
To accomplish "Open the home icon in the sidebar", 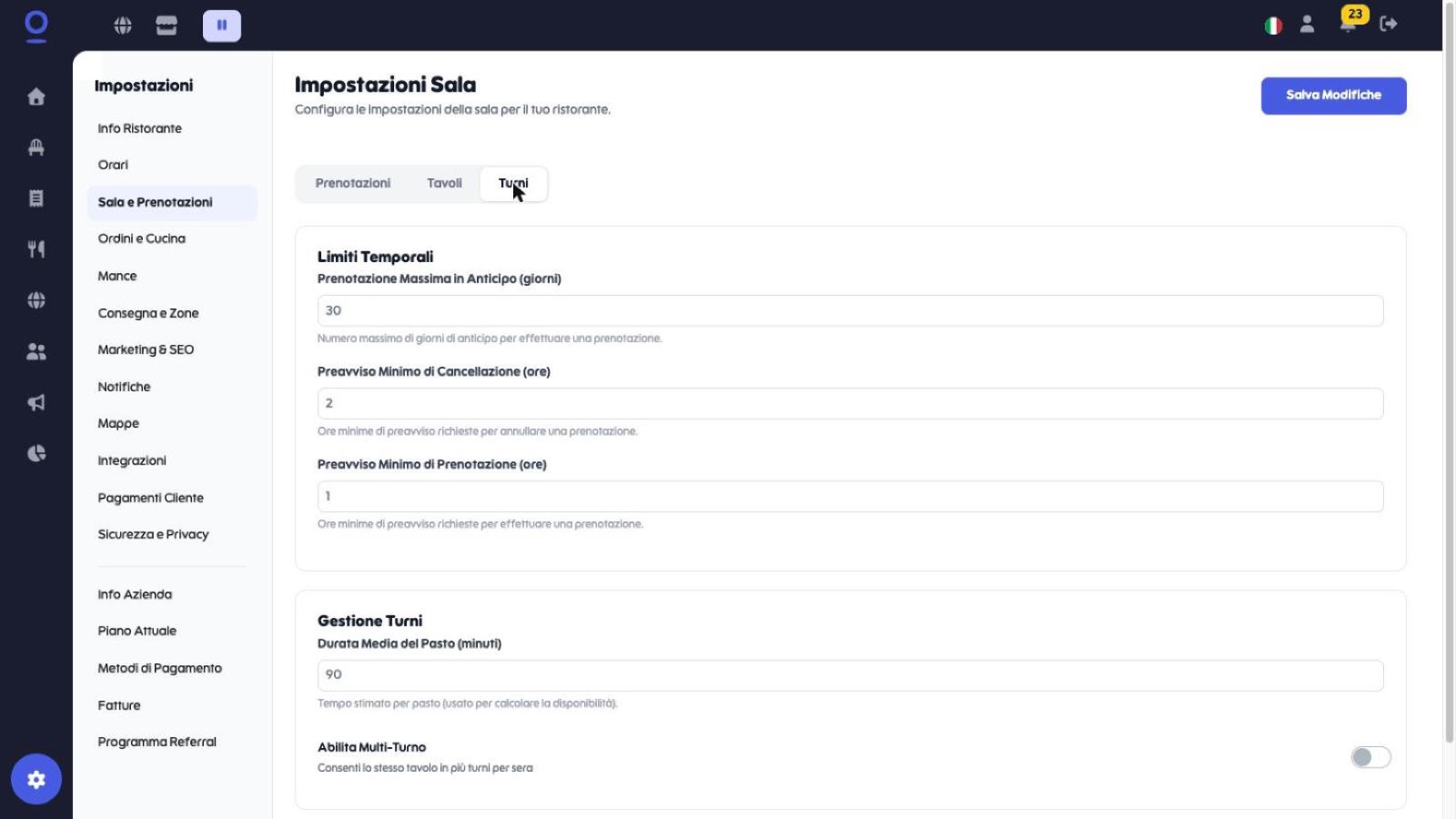I will (x=36, y=96).
